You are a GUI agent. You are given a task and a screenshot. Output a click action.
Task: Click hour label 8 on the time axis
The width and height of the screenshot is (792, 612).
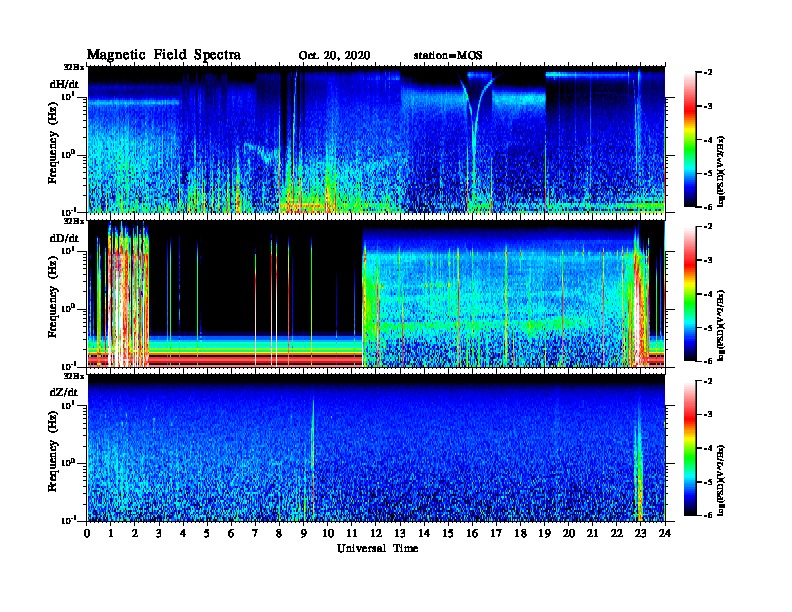tap(279, 533)
